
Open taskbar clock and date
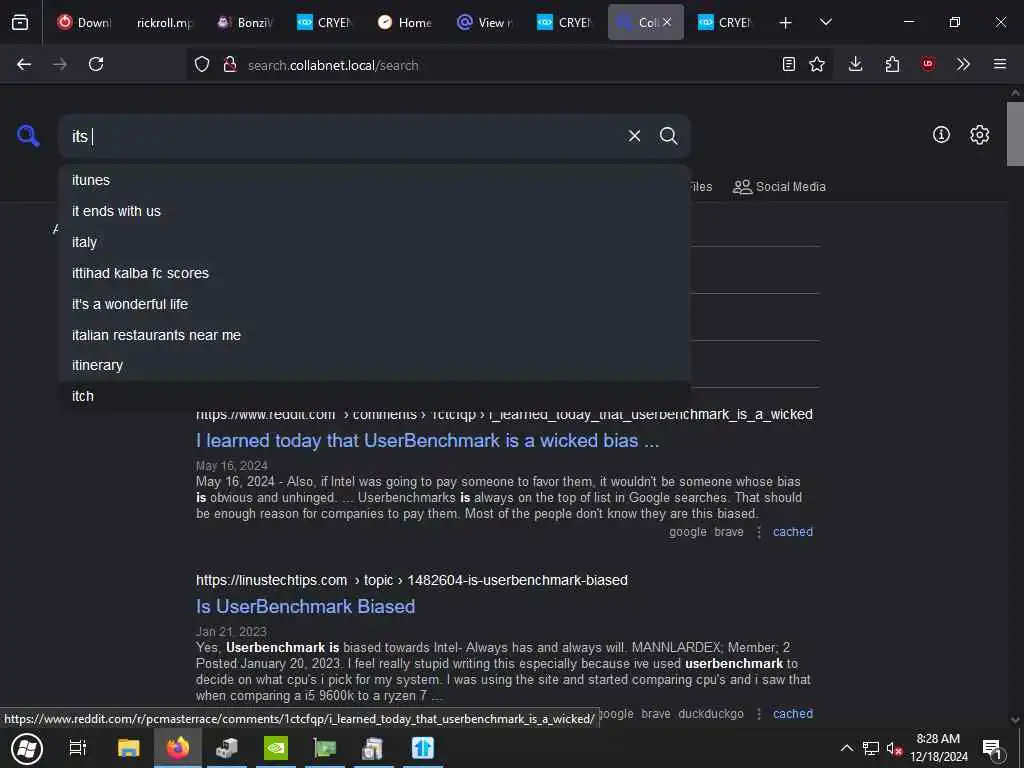(938, 748)
